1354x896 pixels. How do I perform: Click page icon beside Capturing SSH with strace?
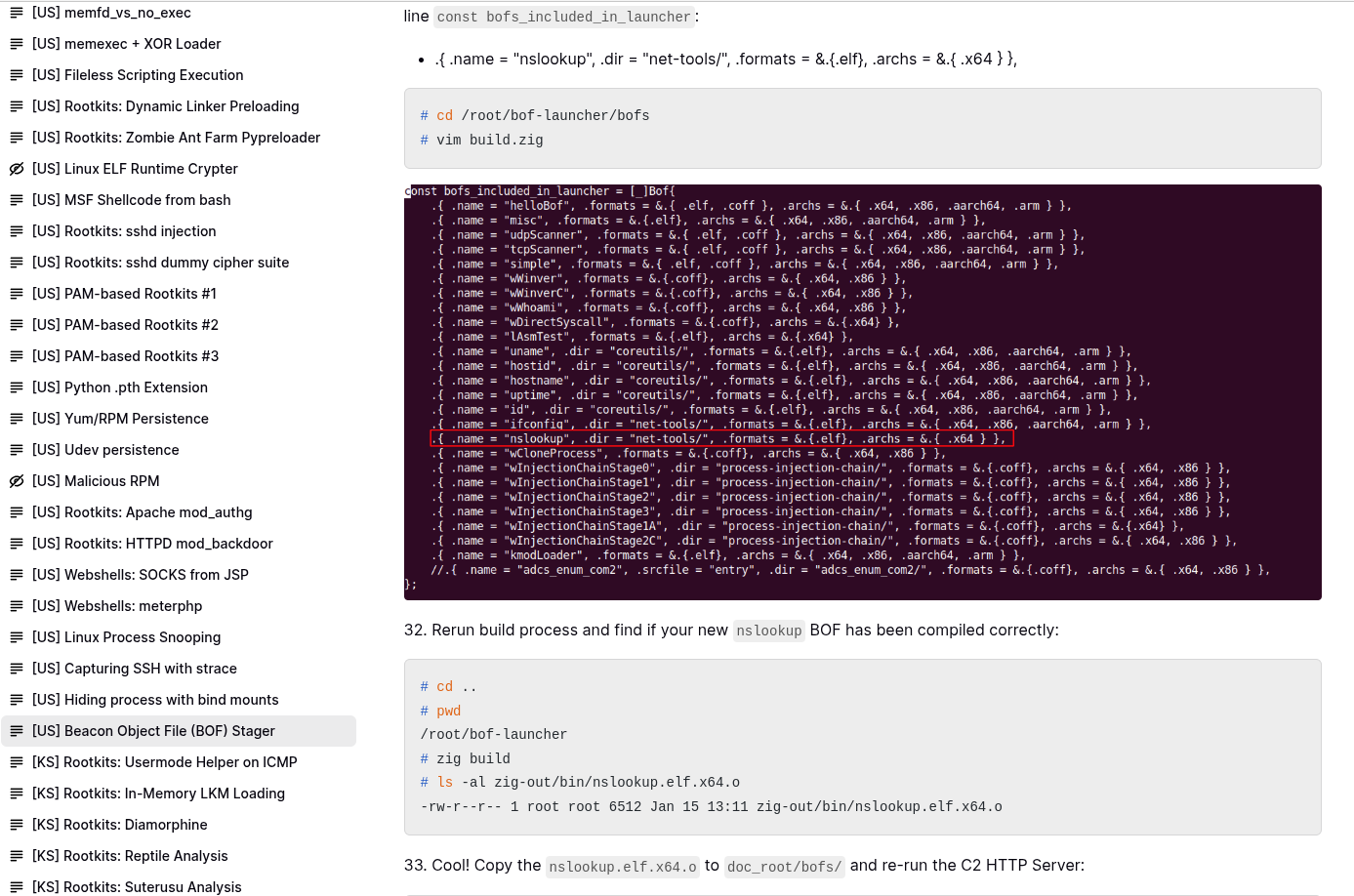(x=17, y=669)
